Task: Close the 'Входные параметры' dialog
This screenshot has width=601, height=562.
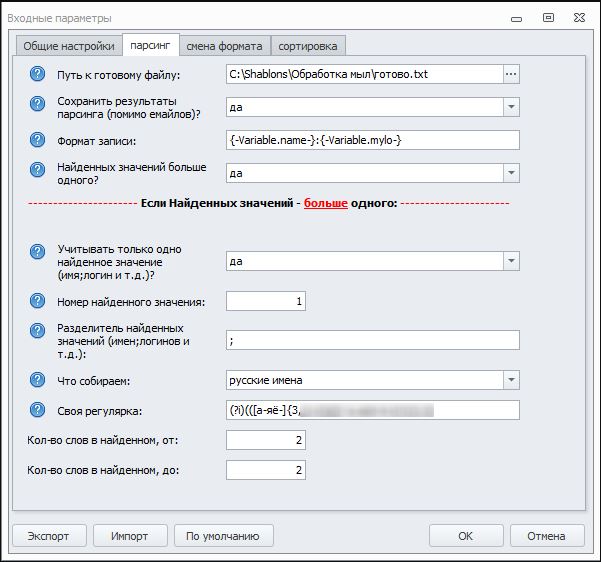Action: point(579,18)
